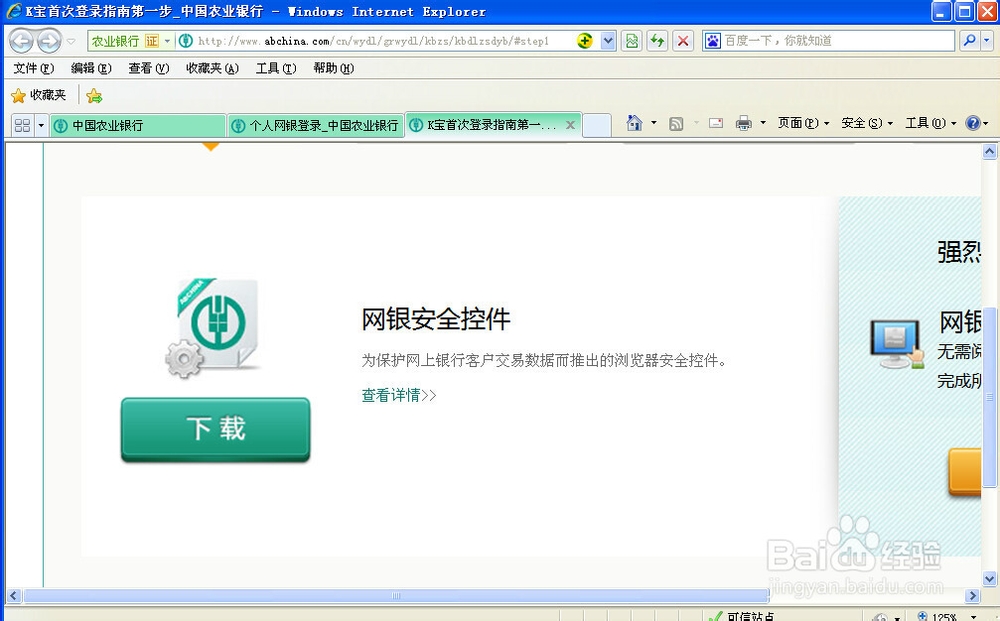Click the horizontal scrollbar thumb
Screen dimensions: 1000x621
(x=395, y=595)
